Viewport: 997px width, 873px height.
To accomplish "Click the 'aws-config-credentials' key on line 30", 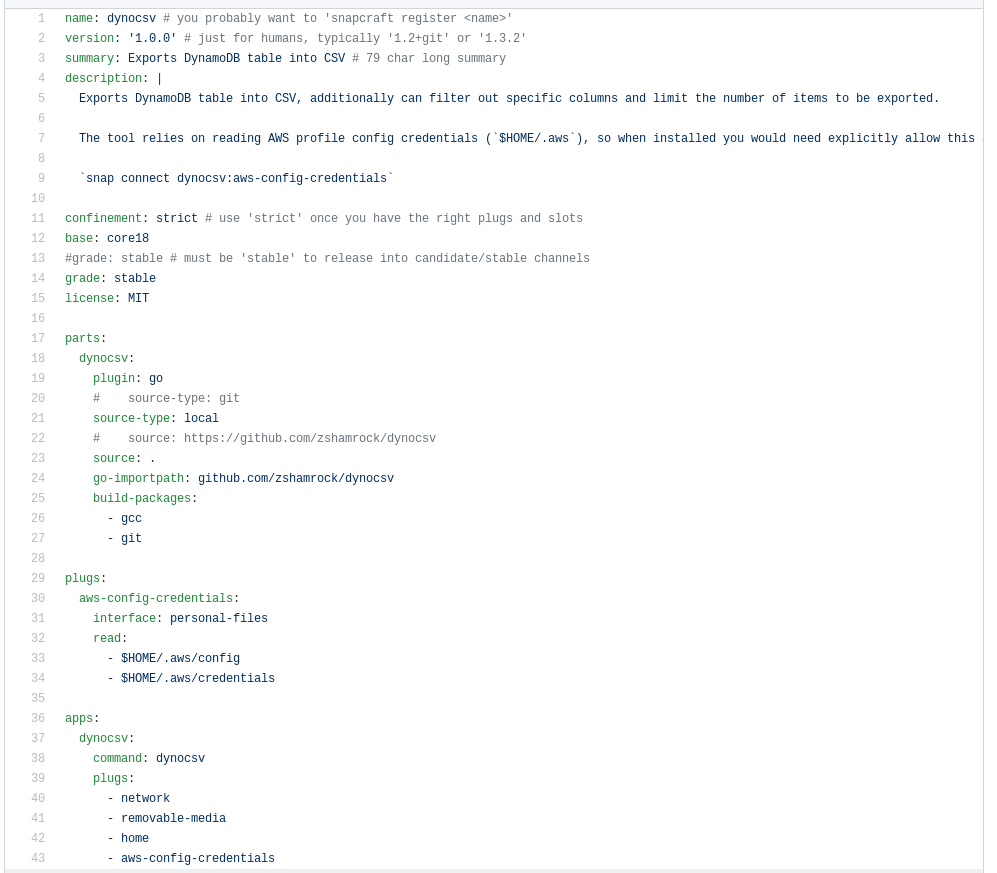I will 156,598.
